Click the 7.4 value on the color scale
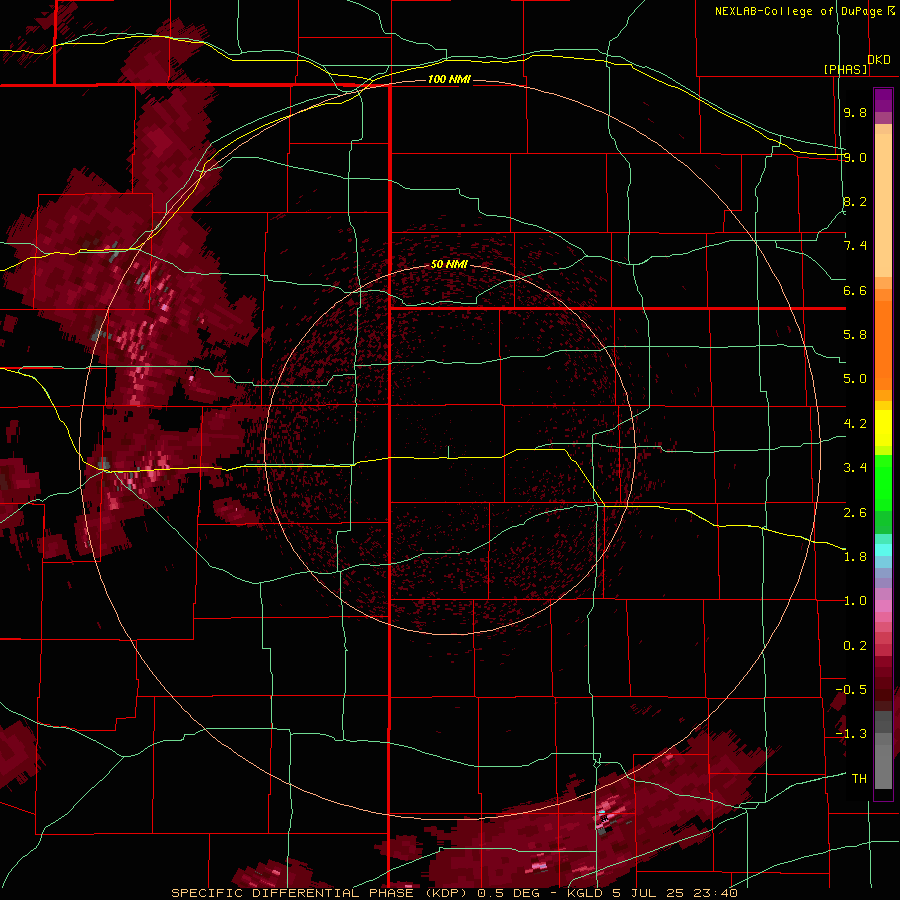Viewport: 900px width, 900px height. click(x=855, y=246)
